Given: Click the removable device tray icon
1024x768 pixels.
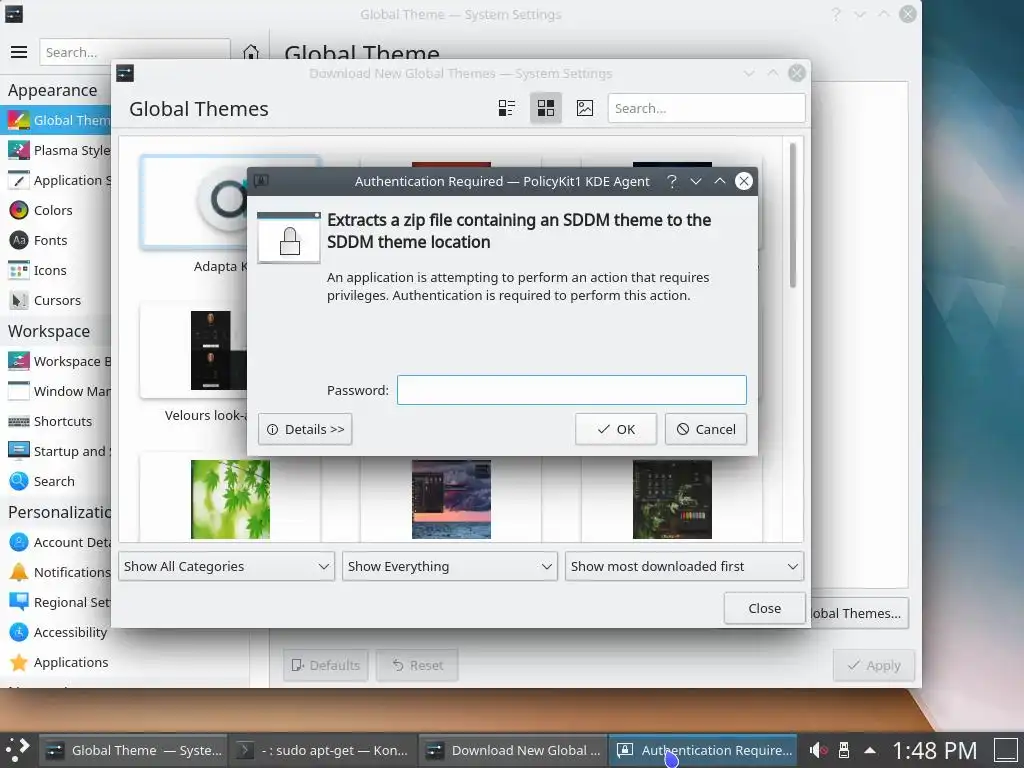Looking at the screenshot, I should [844, 750].
